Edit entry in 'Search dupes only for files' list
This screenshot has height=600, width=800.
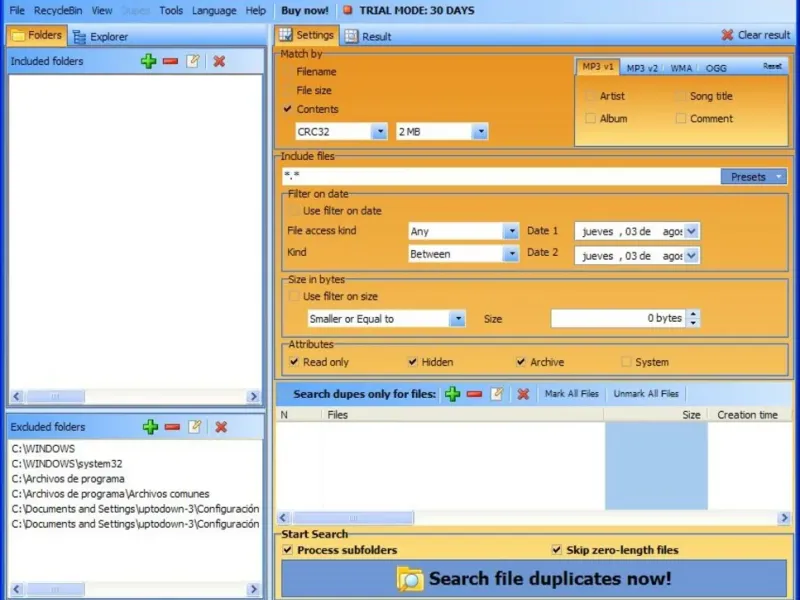(x=497, y=394)
